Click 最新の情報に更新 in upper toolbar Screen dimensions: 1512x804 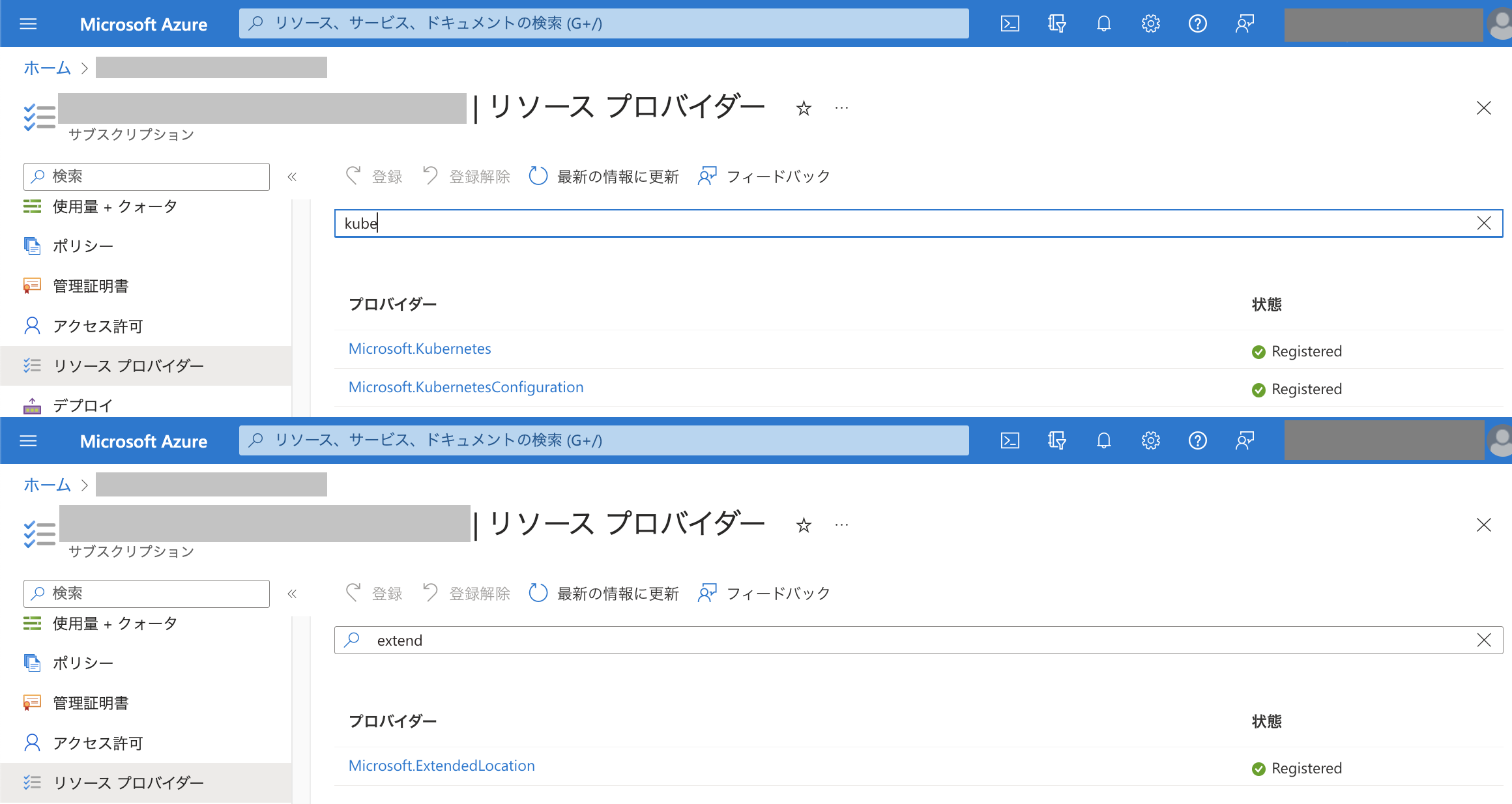tap(603, 177)
